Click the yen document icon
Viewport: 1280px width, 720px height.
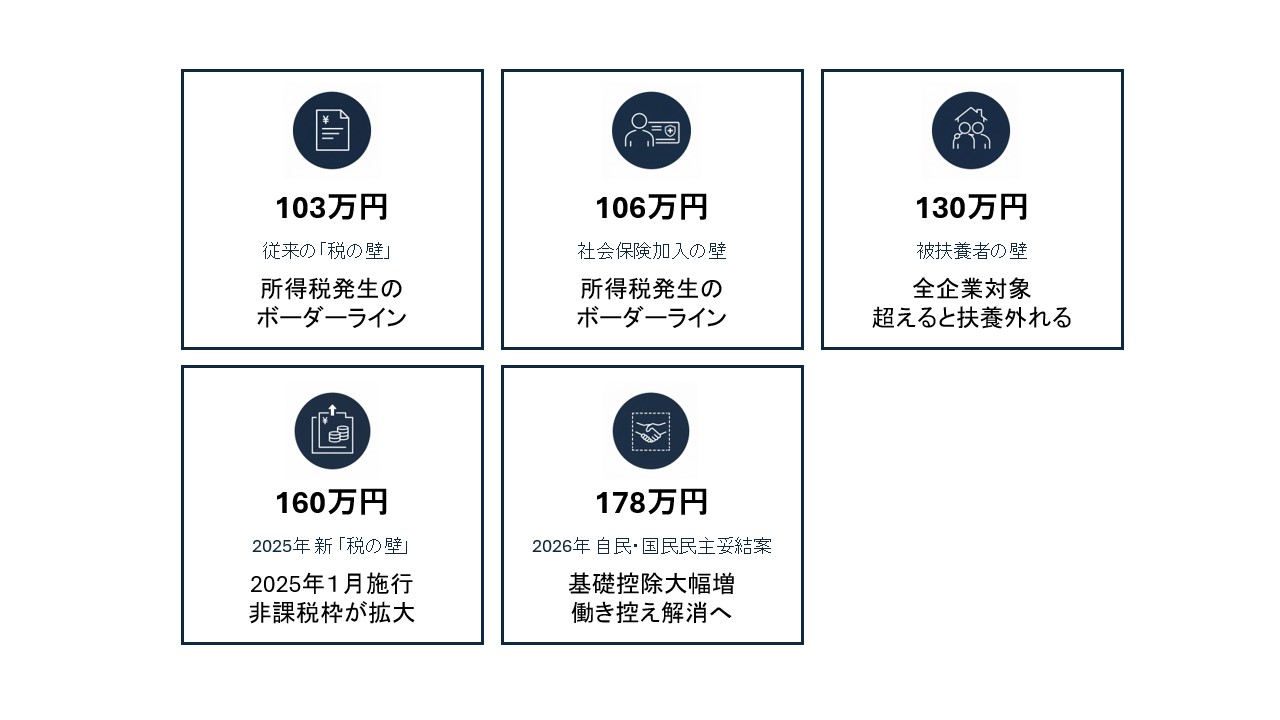[332, 131]
